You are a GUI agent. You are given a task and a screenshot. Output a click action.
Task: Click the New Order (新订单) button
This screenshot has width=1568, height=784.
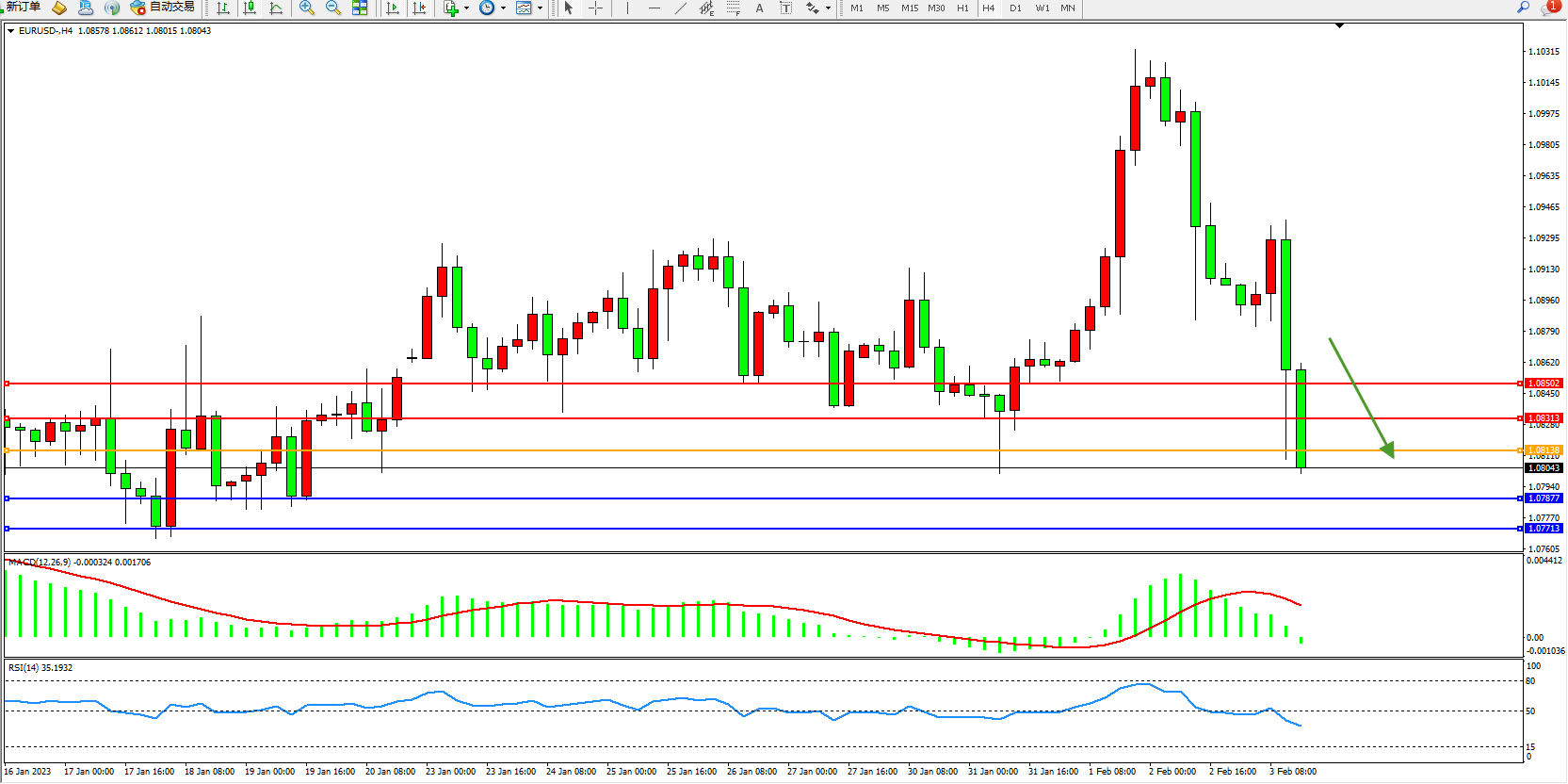tap(23, 8)
